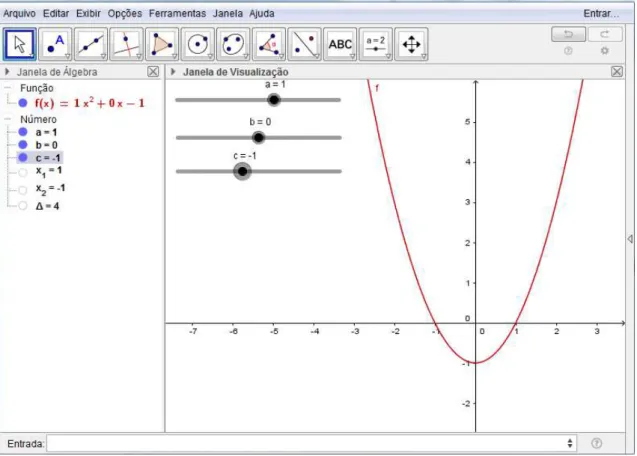The height and width of the screenshot is (456, 637).
Task: Open the Entrada command history arrows
Action: (570, 443)
